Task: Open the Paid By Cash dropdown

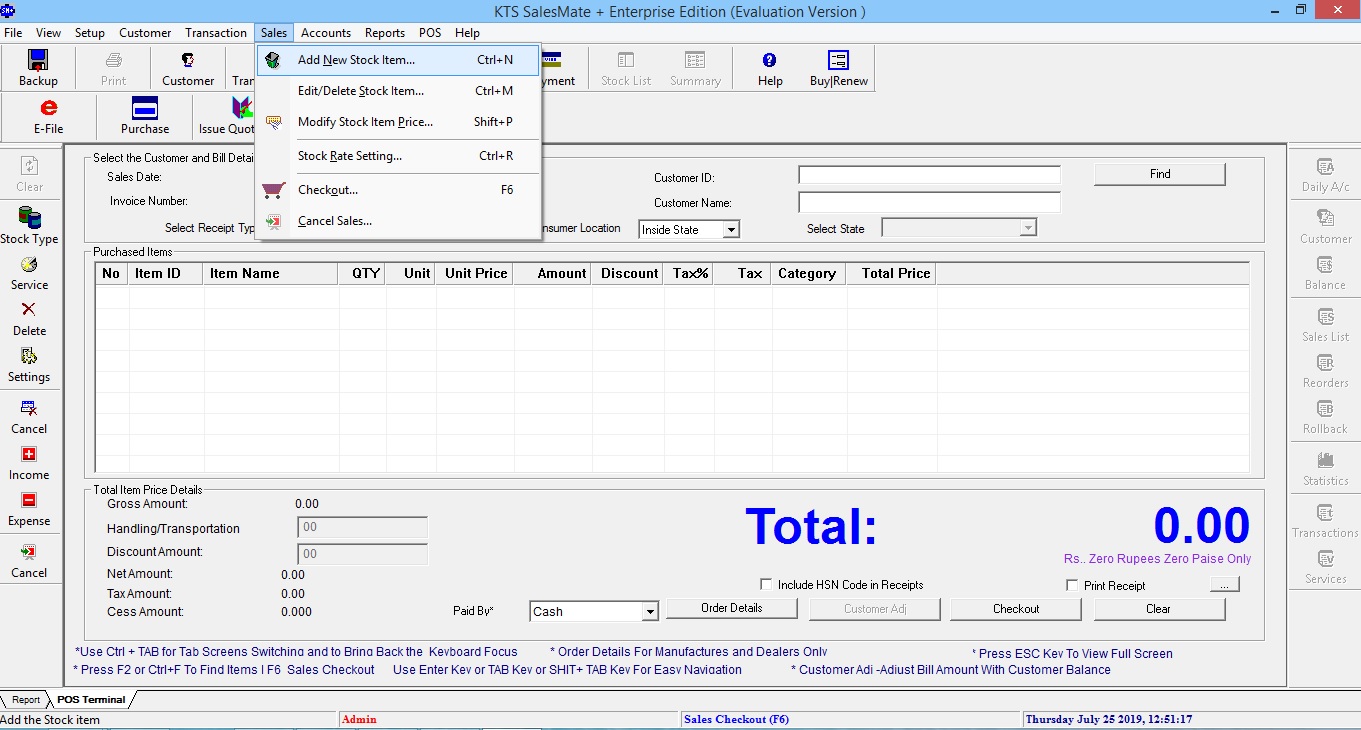Action: tap(650, 612)
